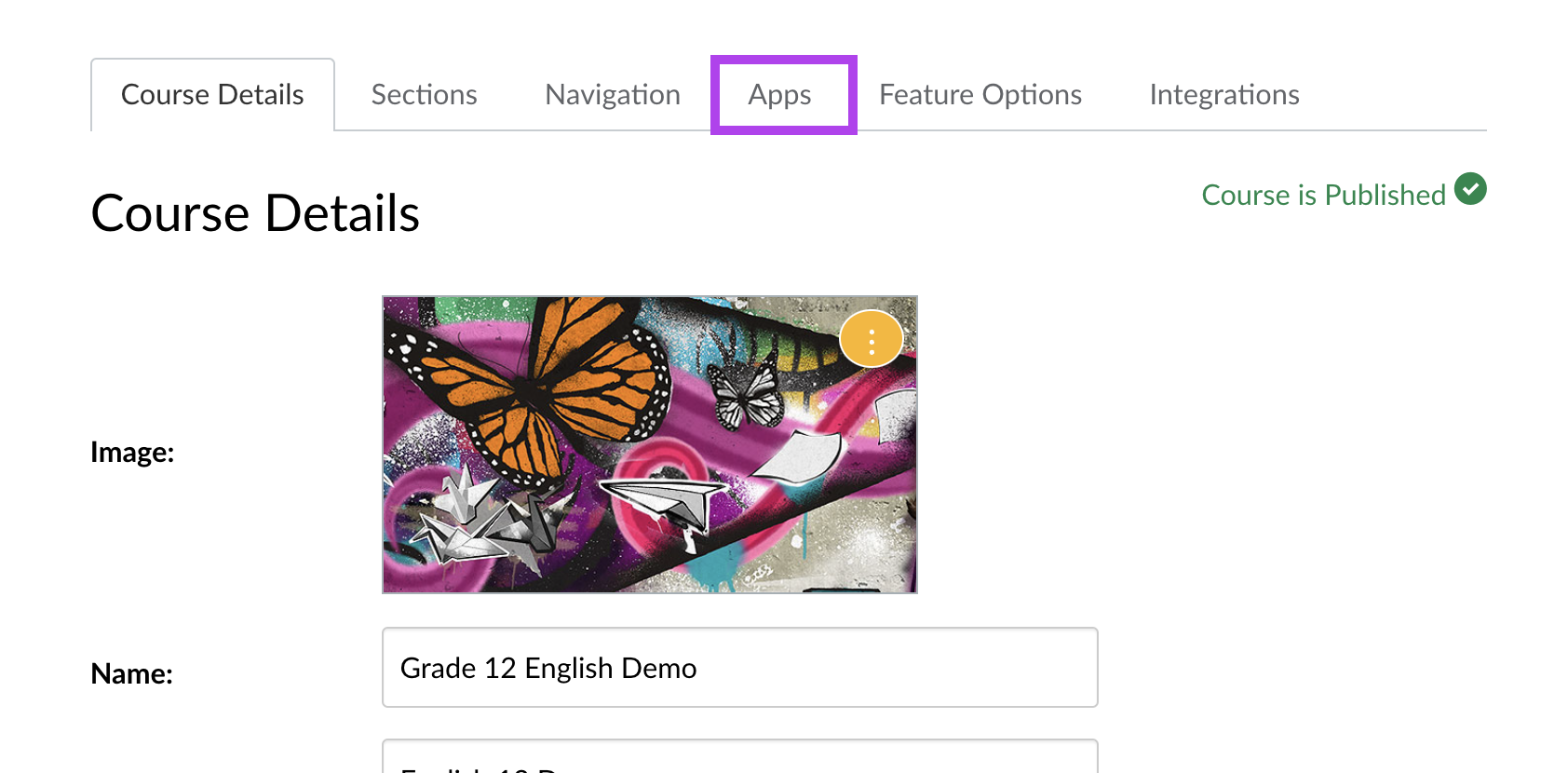Open the Integrations tab
The height and width of the screenshot is (773, 1568).
click(x=1224, y=95)
